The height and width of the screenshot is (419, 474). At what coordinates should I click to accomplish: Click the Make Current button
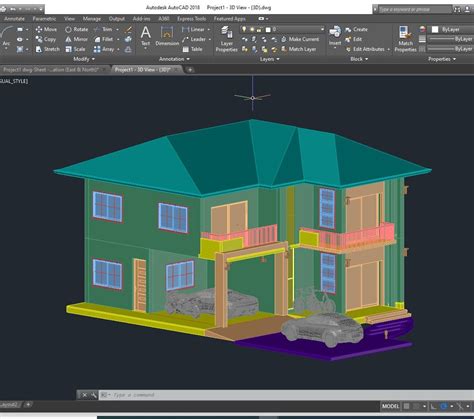(300, 39)
